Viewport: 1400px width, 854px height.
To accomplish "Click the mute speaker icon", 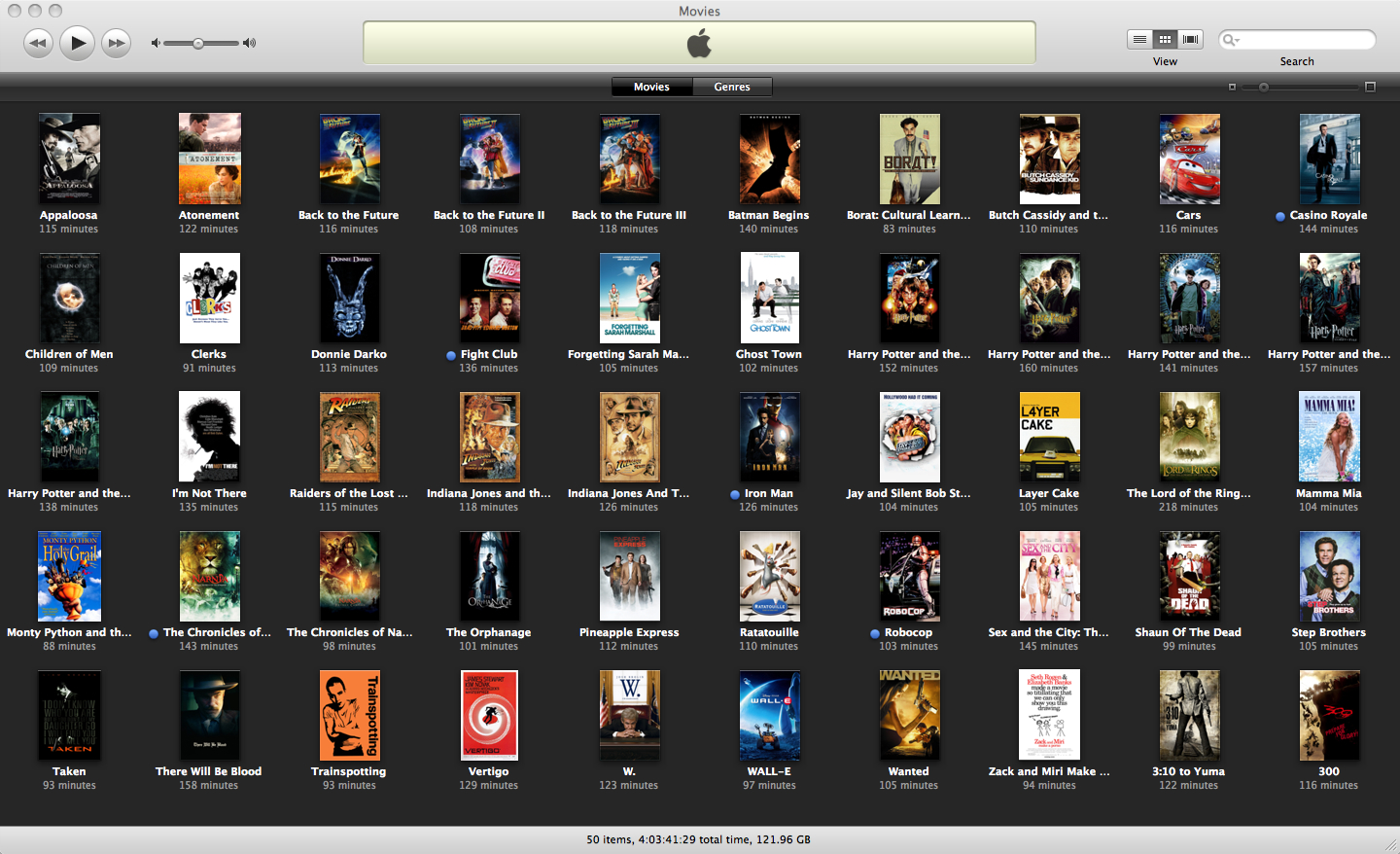I will [x=155, y=43].
